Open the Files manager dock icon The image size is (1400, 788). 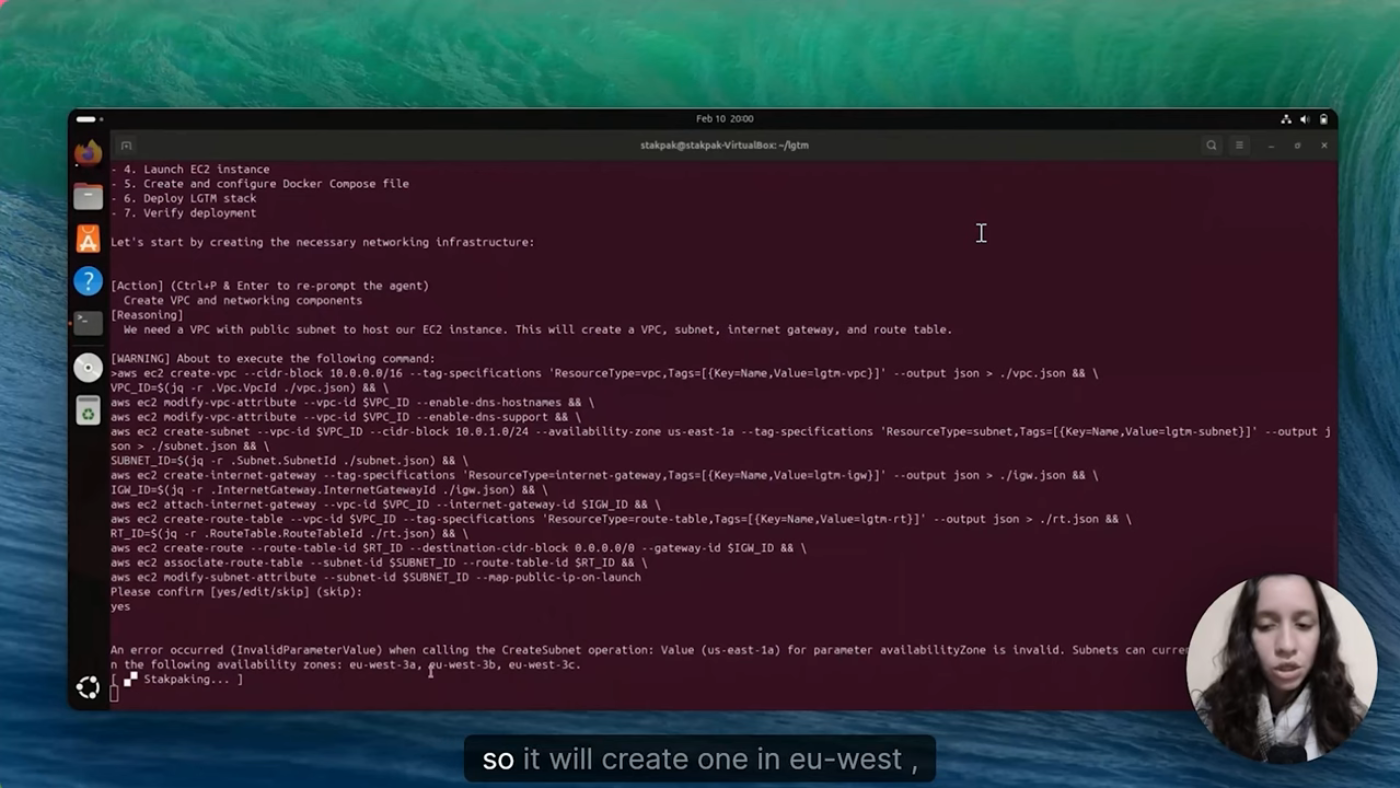88,196
